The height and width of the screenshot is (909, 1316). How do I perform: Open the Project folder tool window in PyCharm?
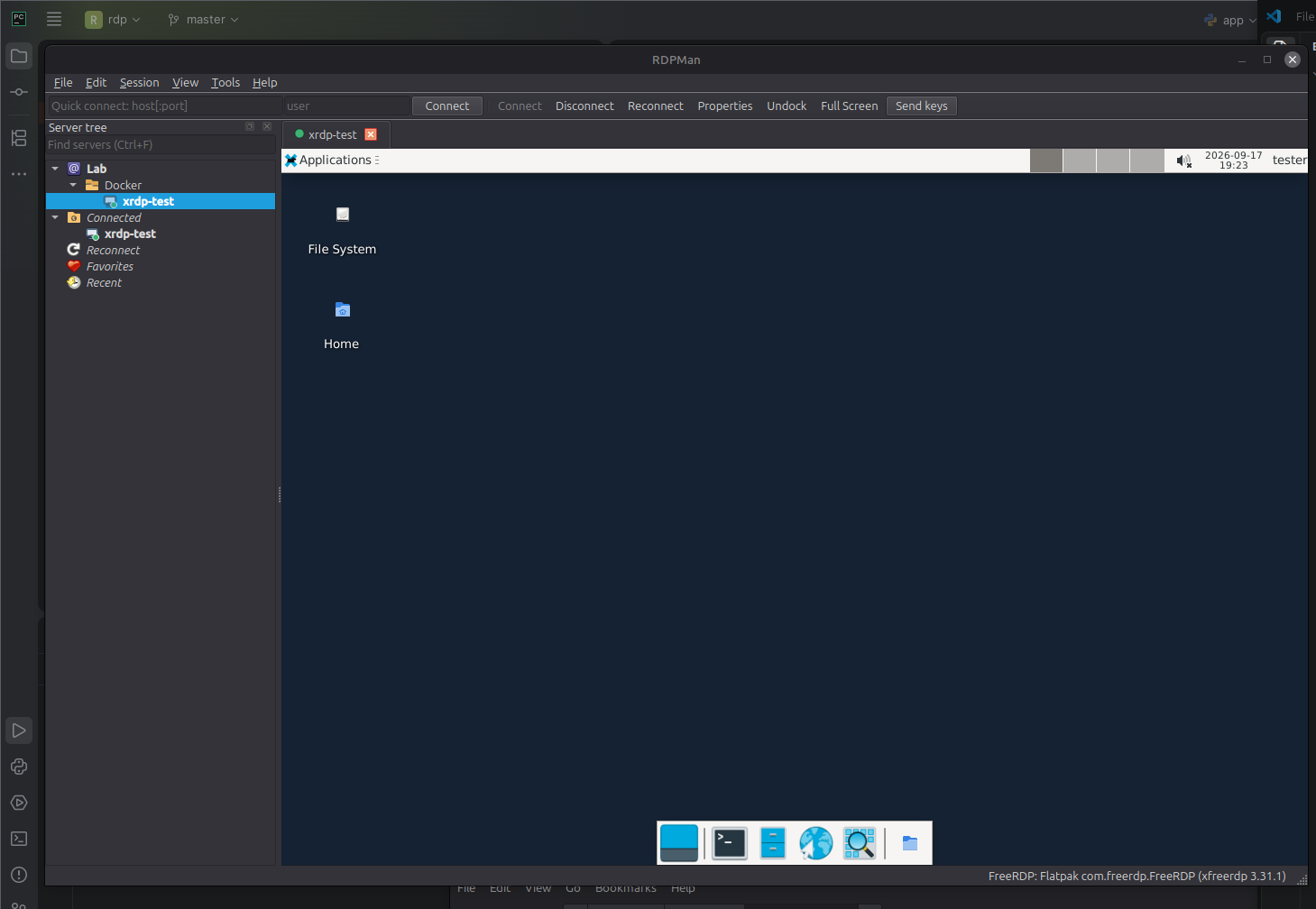19,56
